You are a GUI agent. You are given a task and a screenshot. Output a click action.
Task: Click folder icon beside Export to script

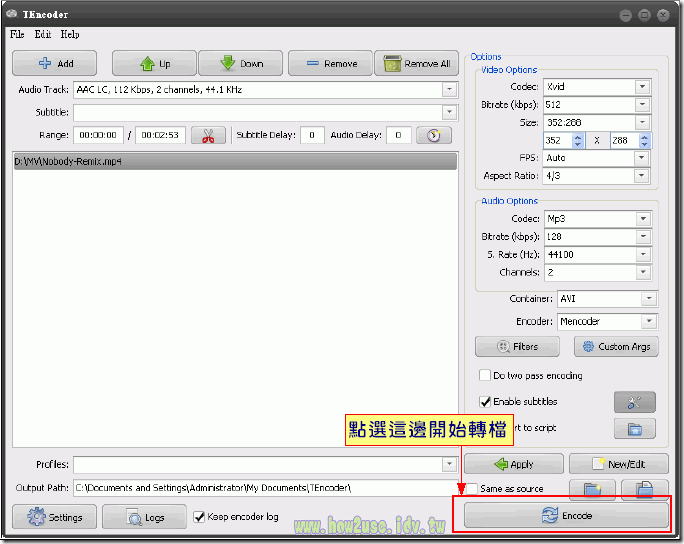click(x=634, y=429)
